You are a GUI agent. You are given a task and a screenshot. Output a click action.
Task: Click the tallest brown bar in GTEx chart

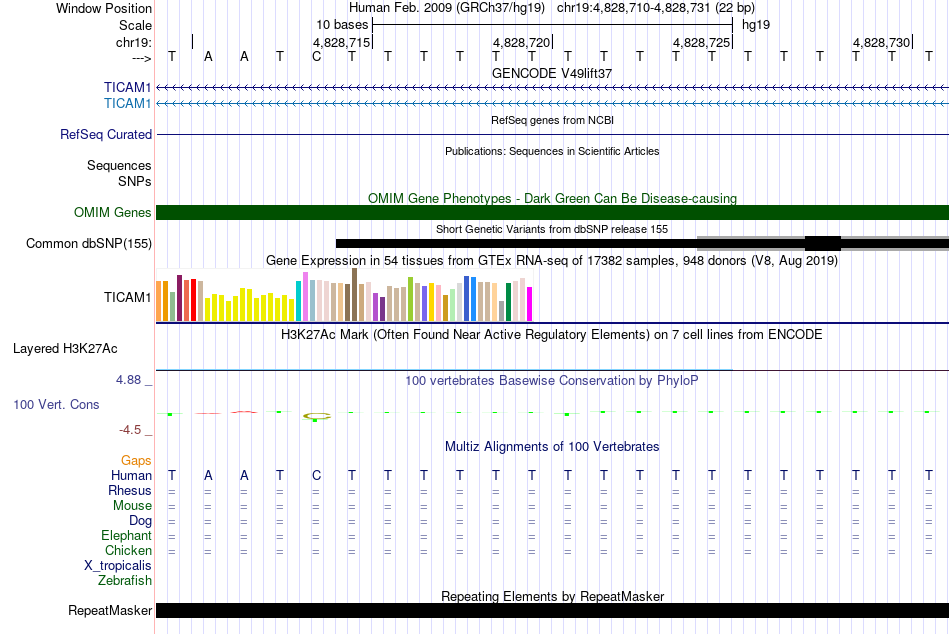click(x=354, y=295)
